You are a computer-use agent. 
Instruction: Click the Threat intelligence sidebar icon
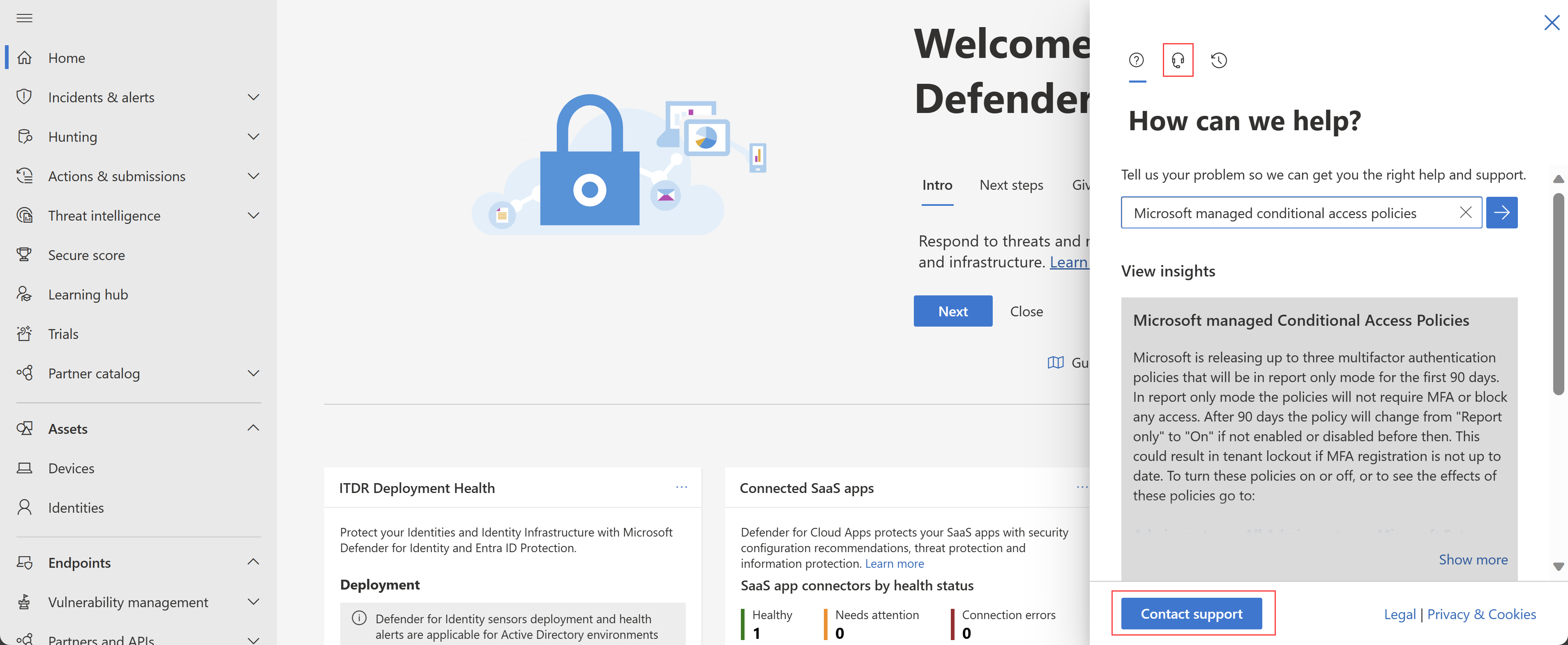click(27, 214)
